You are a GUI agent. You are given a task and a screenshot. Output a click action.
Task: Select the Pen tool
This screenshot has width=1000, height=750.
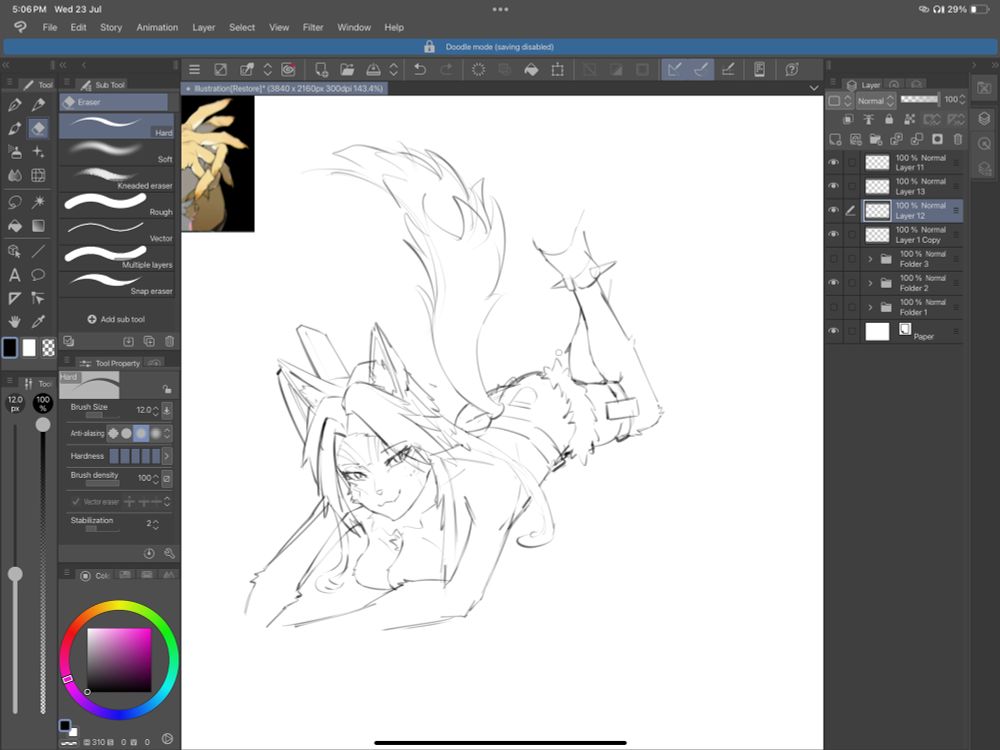coord(15,105)
